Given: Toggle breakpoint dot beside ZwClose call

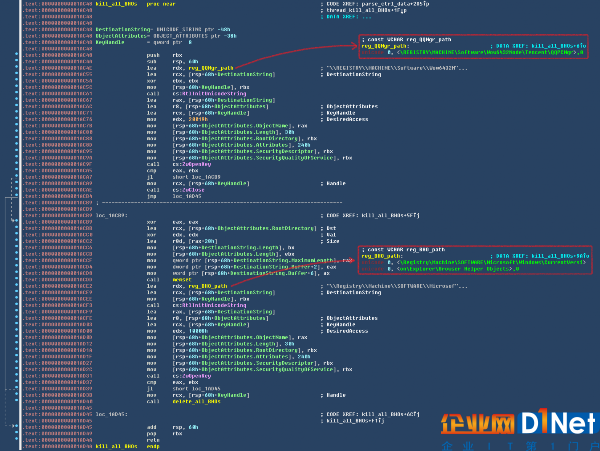Looking at the screenshot, I should [x=16, y=190].
